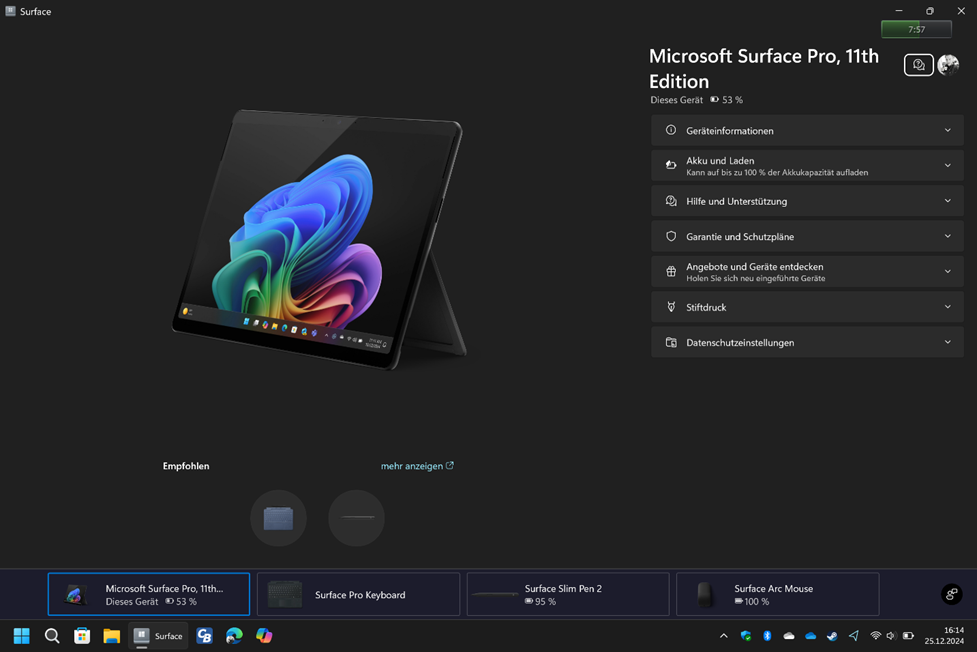This screenshot has height=652, width=977.
Task: Select the recommended pen accessory thumbnail
Action: pyautogui.click(x=356, y=518)
